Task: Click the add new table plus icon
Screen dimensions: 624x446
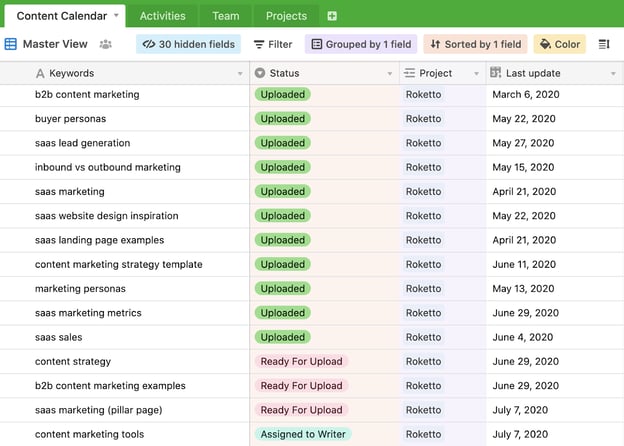Action: coord(332,16)
